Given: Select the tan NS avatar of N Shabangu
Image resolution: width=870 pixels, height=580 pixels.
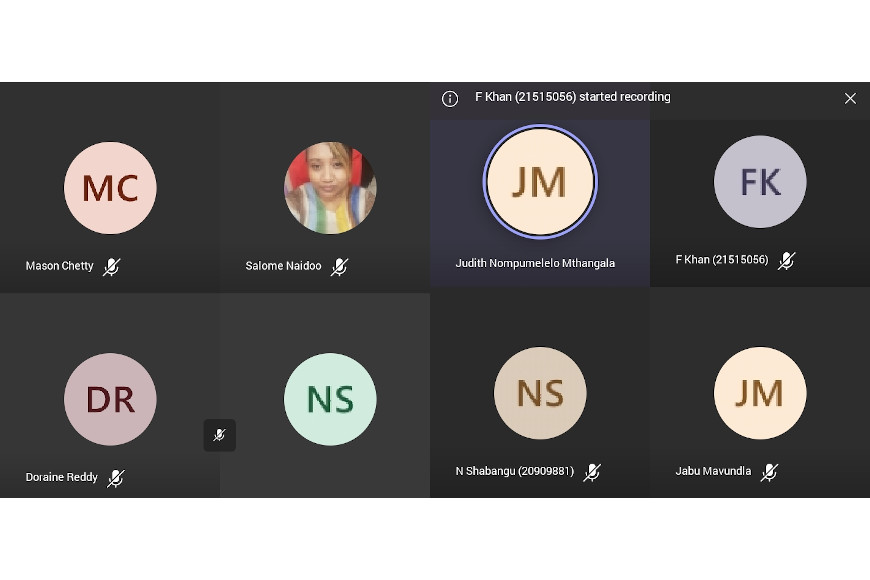Looking at the screenshot, I should (x=540, y=393).
